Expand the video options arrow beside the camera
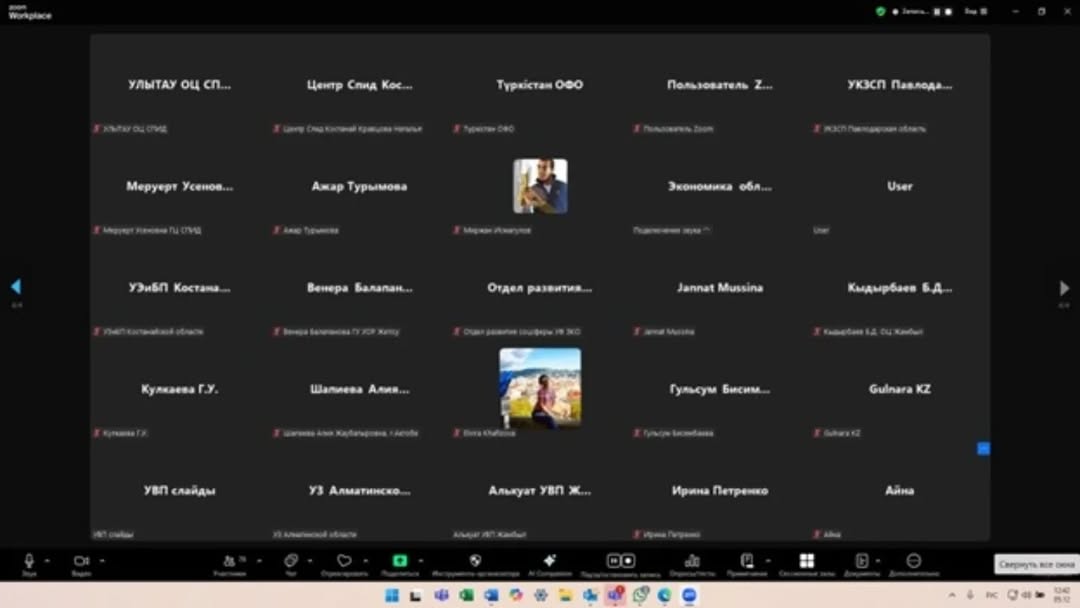Image resolution: width=1080 pixels, height=608 pixels. pos(101,561)
